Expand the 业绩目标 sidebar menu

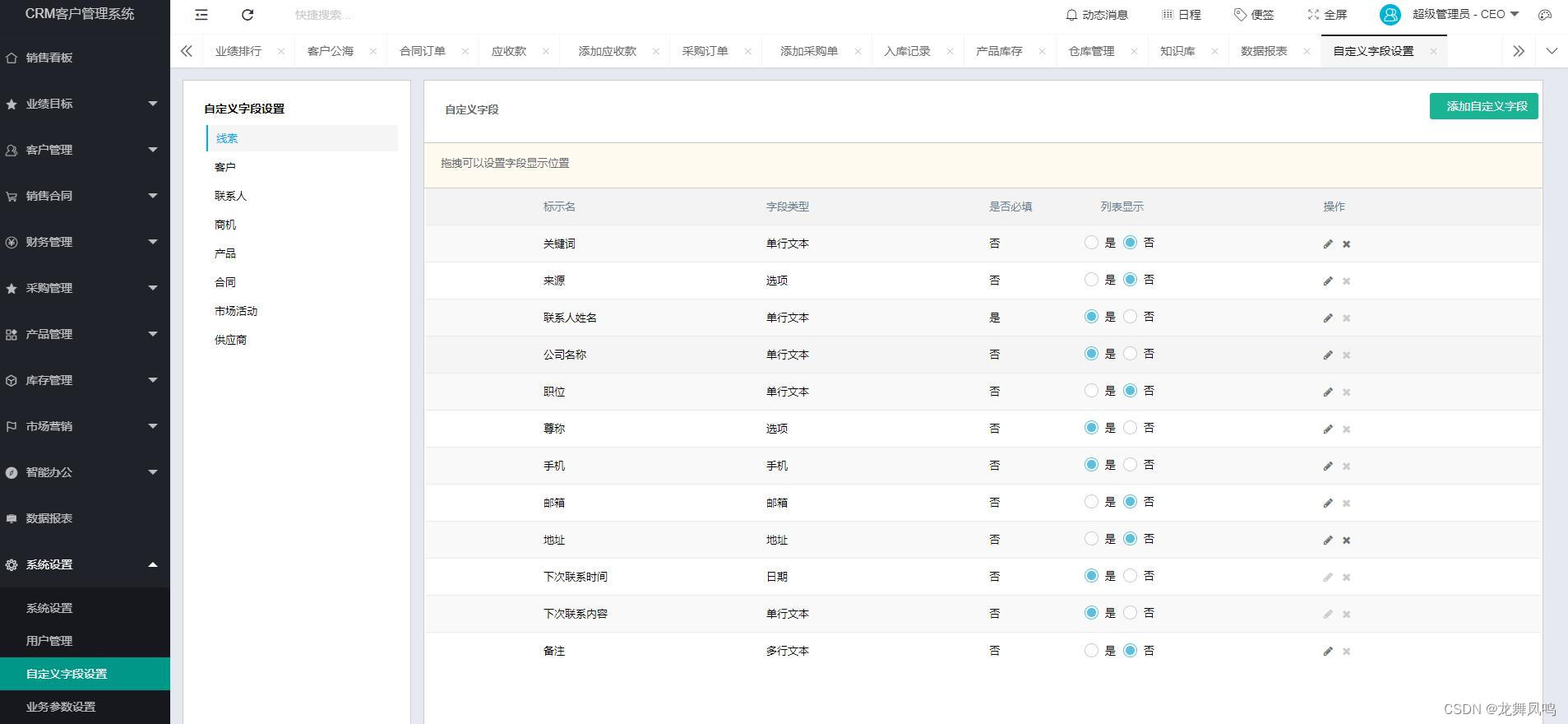85,104
